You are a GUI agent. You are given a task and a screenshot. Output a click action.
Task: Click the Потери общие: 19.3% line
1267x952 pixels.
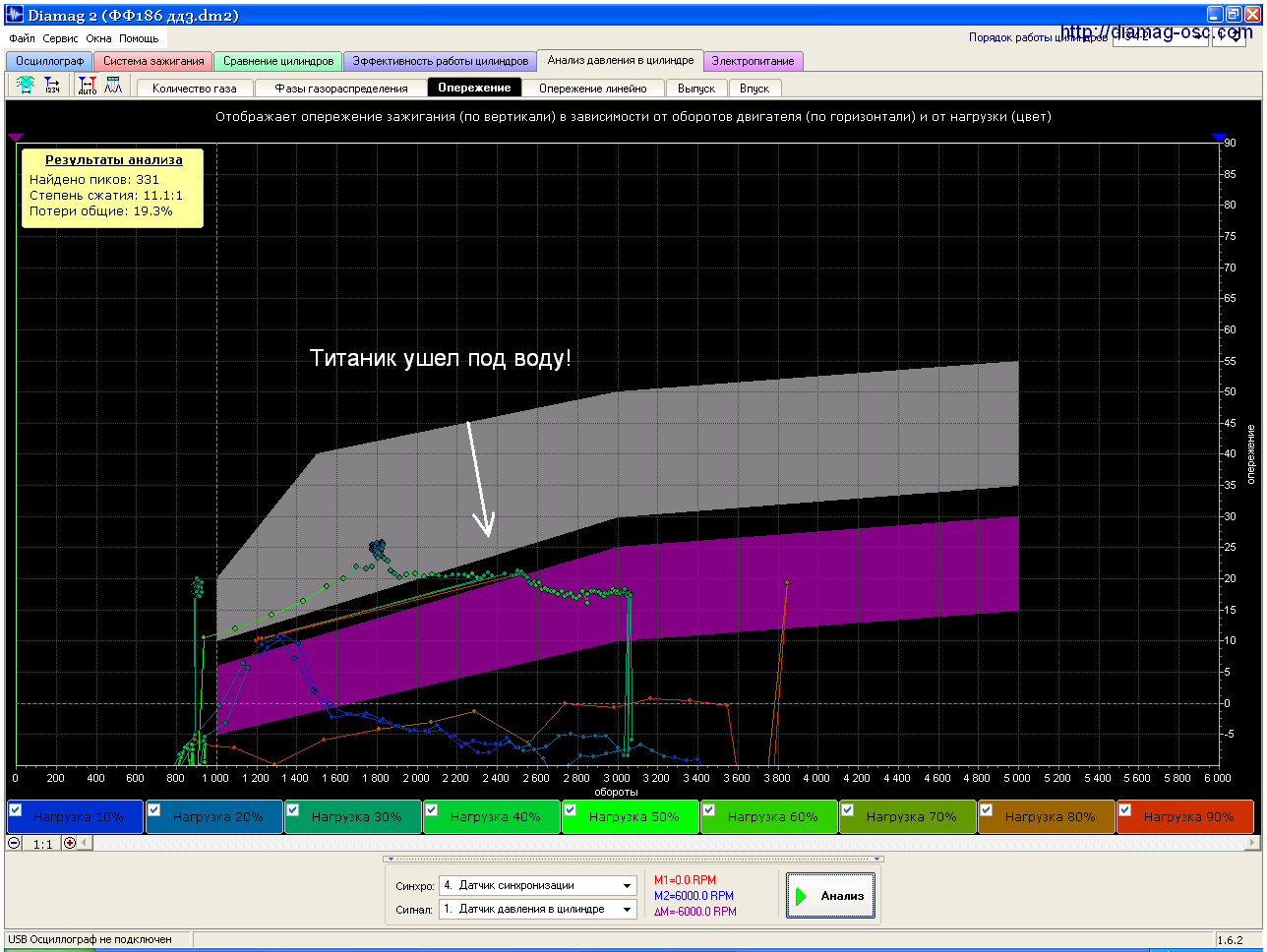pyautogui.click(x=101, y=210)
